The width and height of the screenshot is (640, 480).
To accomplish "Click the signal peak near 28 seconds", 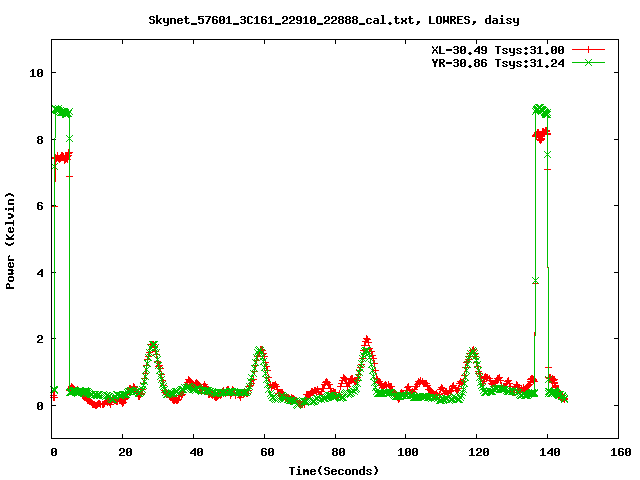I will (152, 347).
